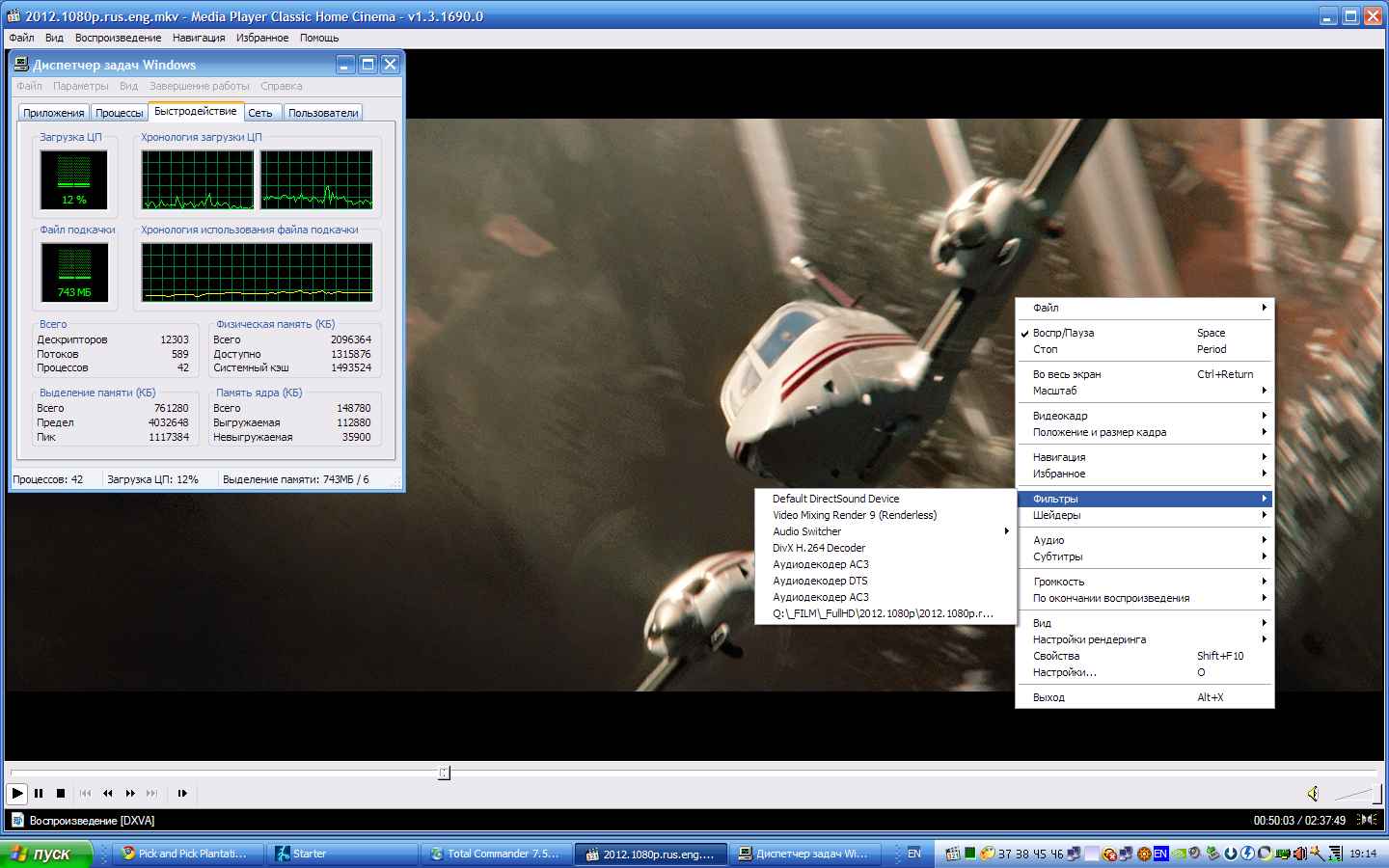Open the Справка menu in Task Manager
This screenshot has height=868, width=1389.
[282, 86]
